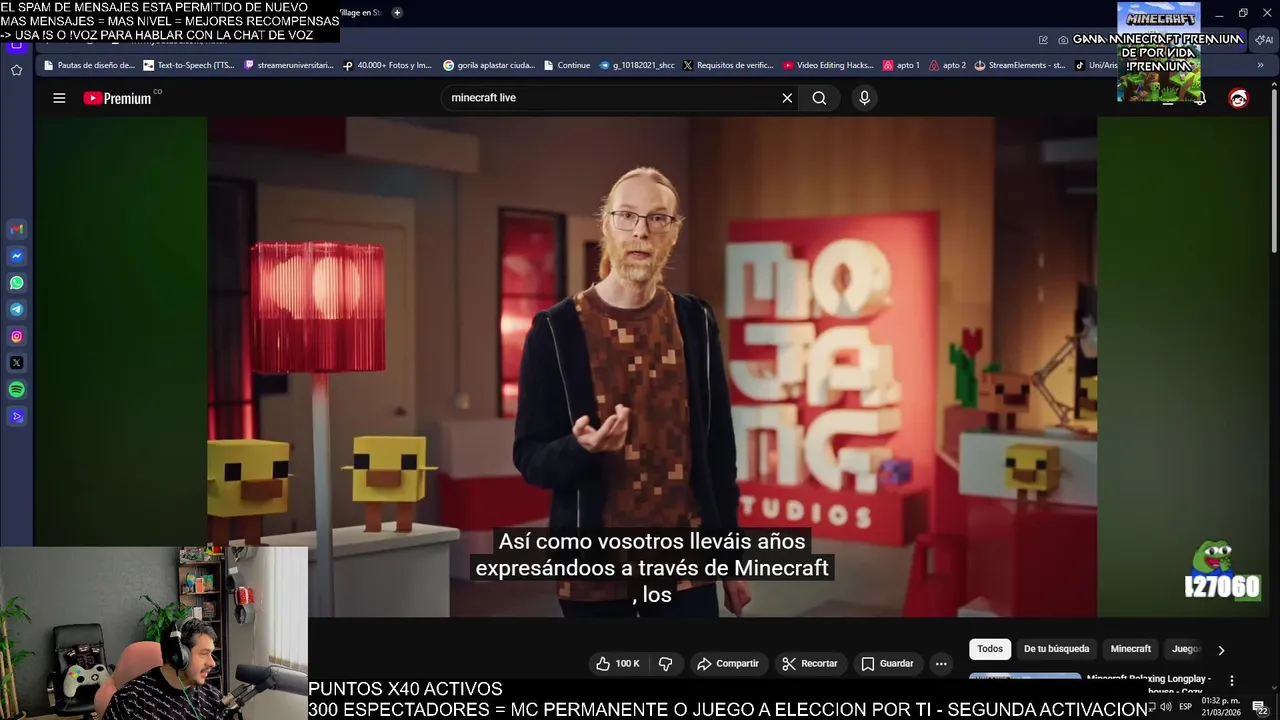Open the 'apto 1' bookmark

[x=901, y=65]
